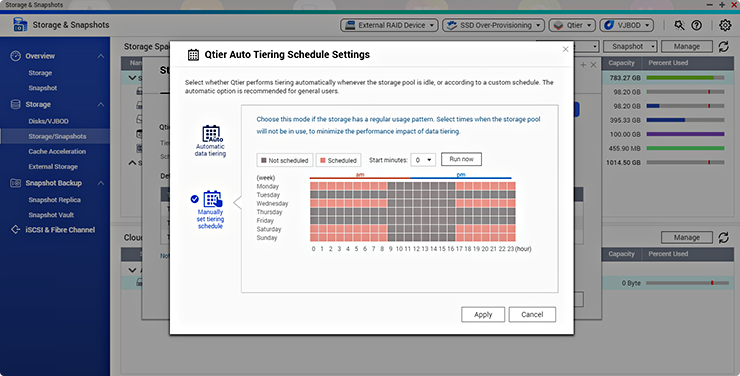Collapse the Overview sidebar section
This screenshot has height=376, width=740.
pyautogui.click(x=101, y=56)
